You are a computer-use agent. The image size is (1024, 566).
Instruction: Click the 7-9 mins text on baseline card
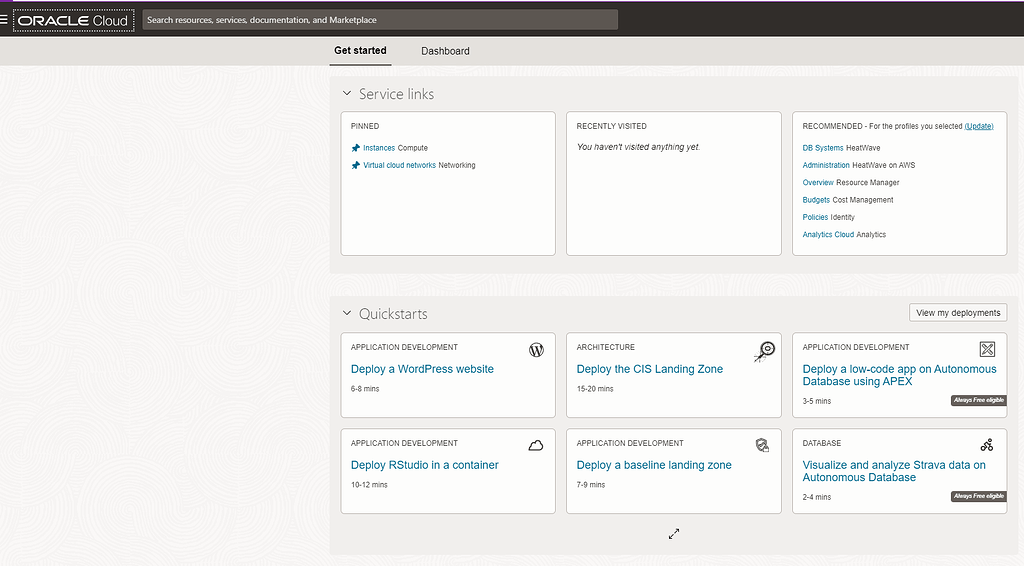[x=590, y=484]
